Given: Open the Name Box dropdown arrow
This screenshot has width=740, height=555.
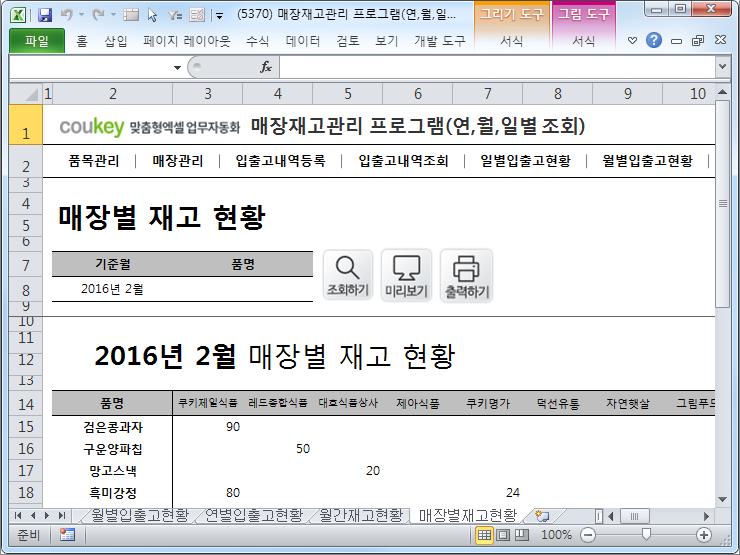Looking at the screenshot, I should (x=177, y=67).
